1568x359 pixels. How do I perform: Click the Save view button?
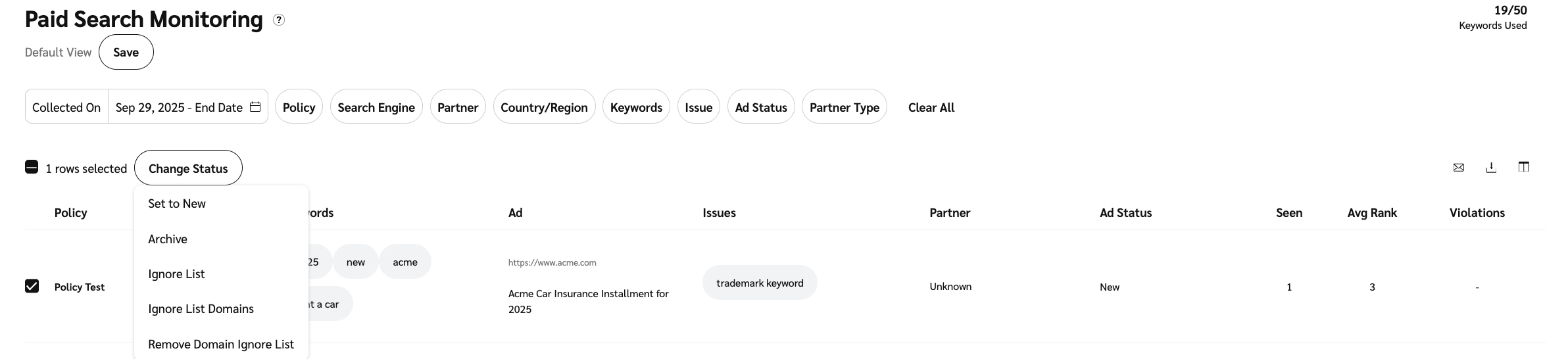point(126,53)
